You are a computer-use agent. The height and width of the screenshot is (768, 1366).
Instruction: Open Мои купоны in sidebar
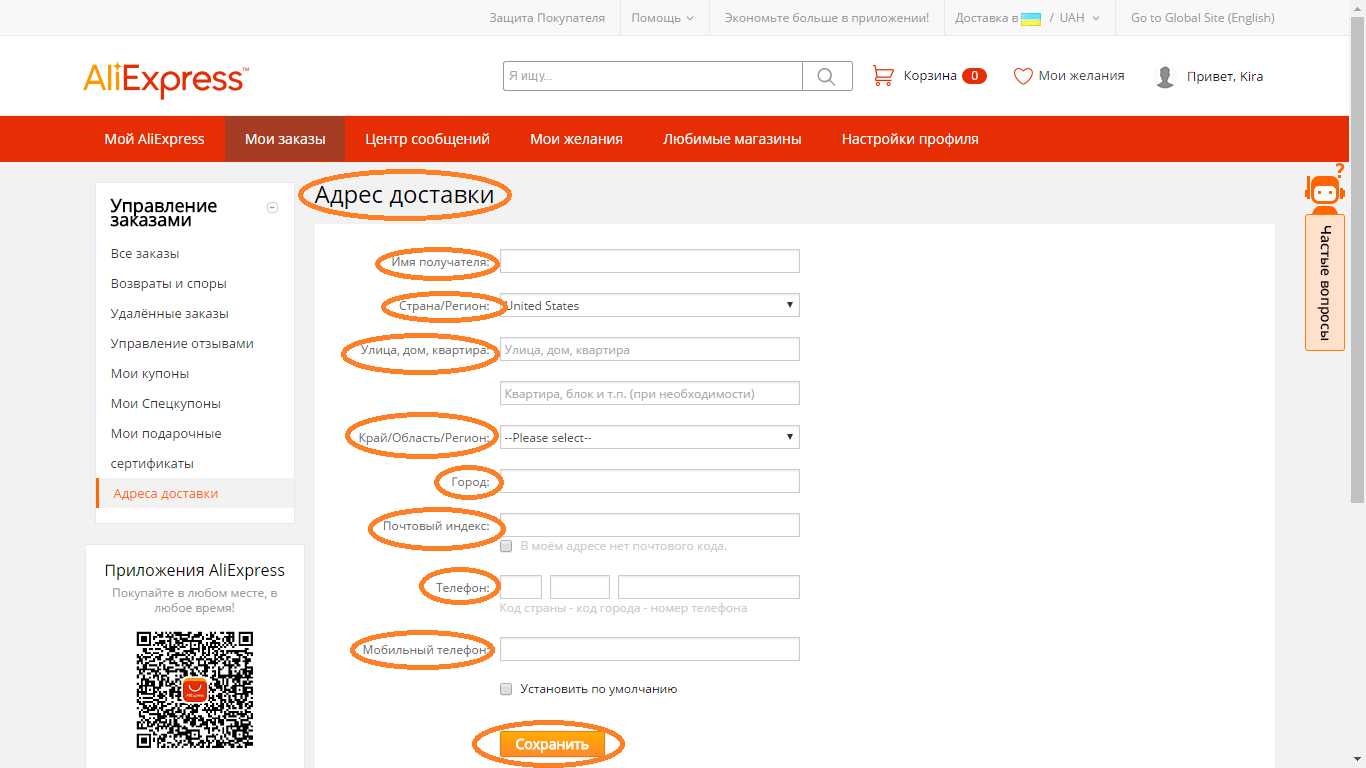click(x=150, y=374)
